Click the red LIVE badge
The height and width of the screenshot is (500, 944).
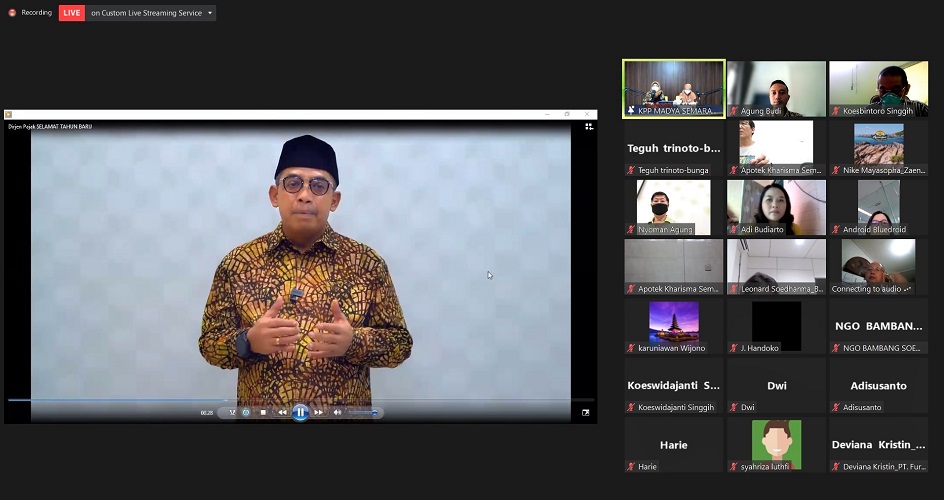72,13
